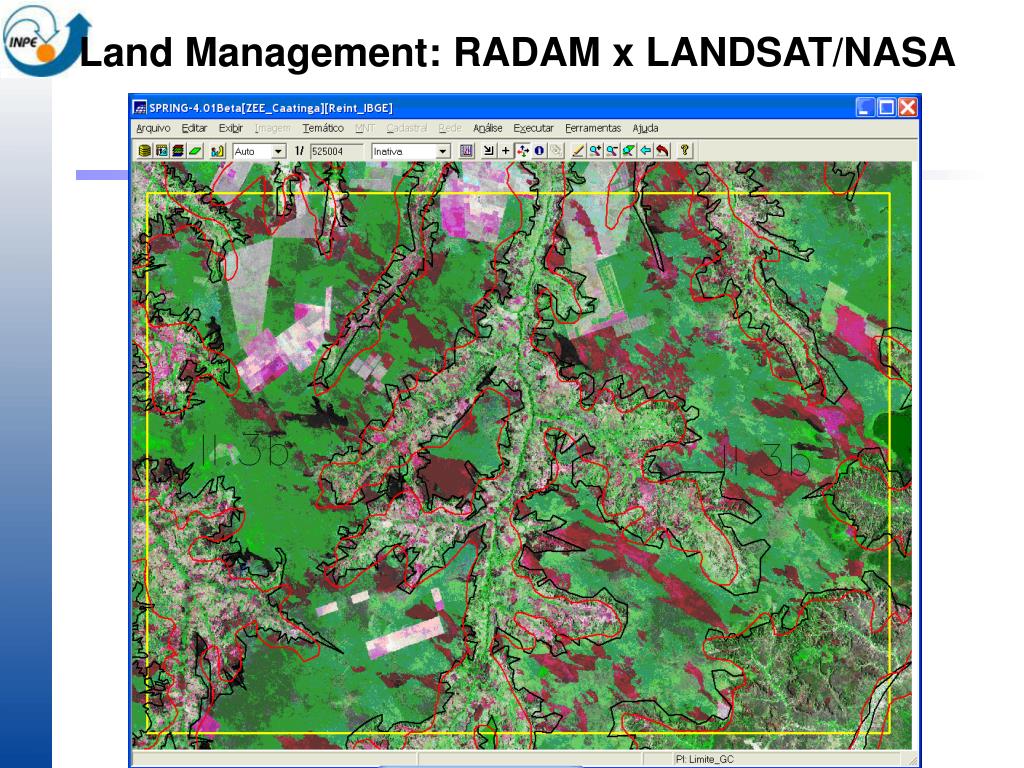Screen dimensions: 1024x768
Task: Minimize the SPRING window
Action: 865,107
